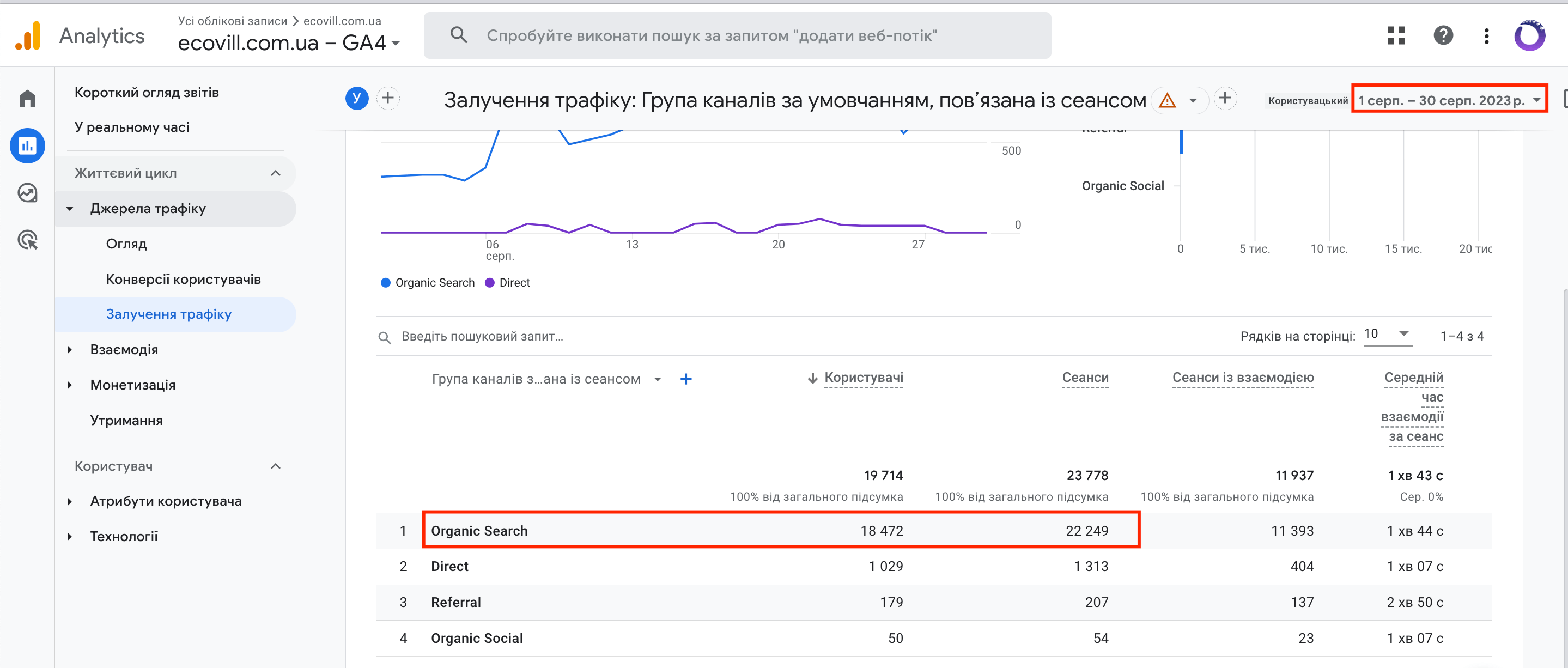Open the ecovill.com.ua – GA4 property selector
Image resolution: width=1568 pixels, height=668 pixels.
click(289, 43)
